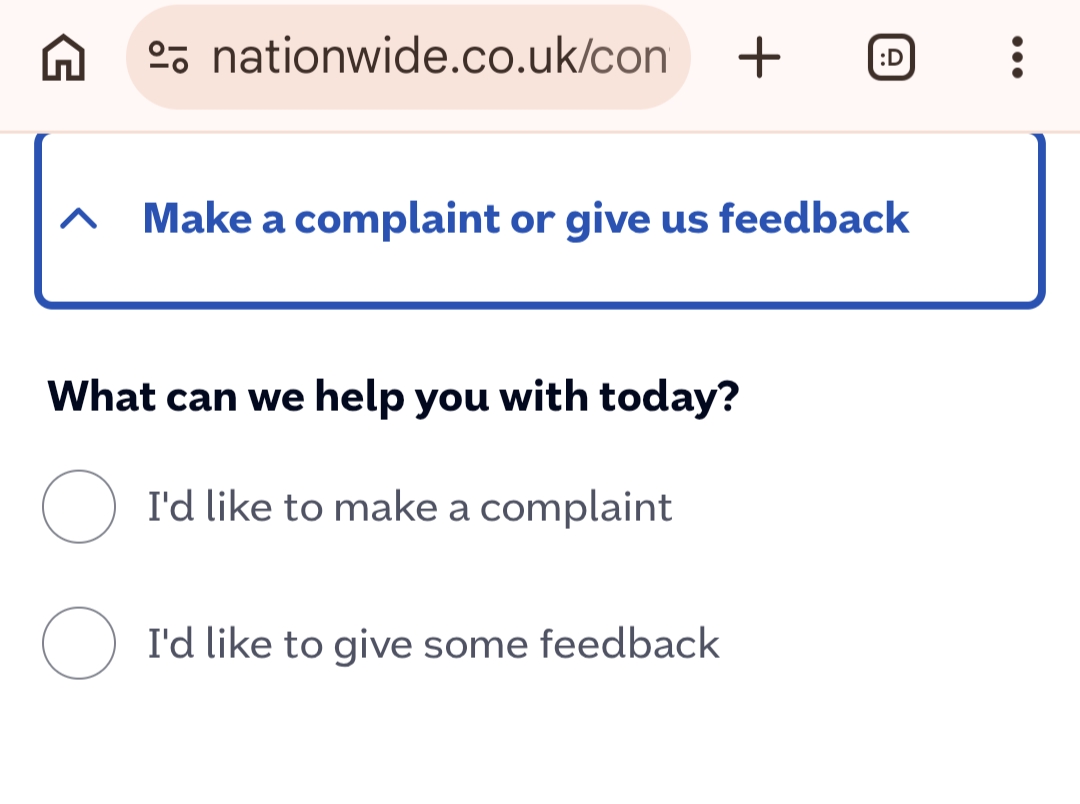The width and height of the screenshot is (1080, 804).
Task: Click the word "Make" in the accordion title
Action: point(197,219)
